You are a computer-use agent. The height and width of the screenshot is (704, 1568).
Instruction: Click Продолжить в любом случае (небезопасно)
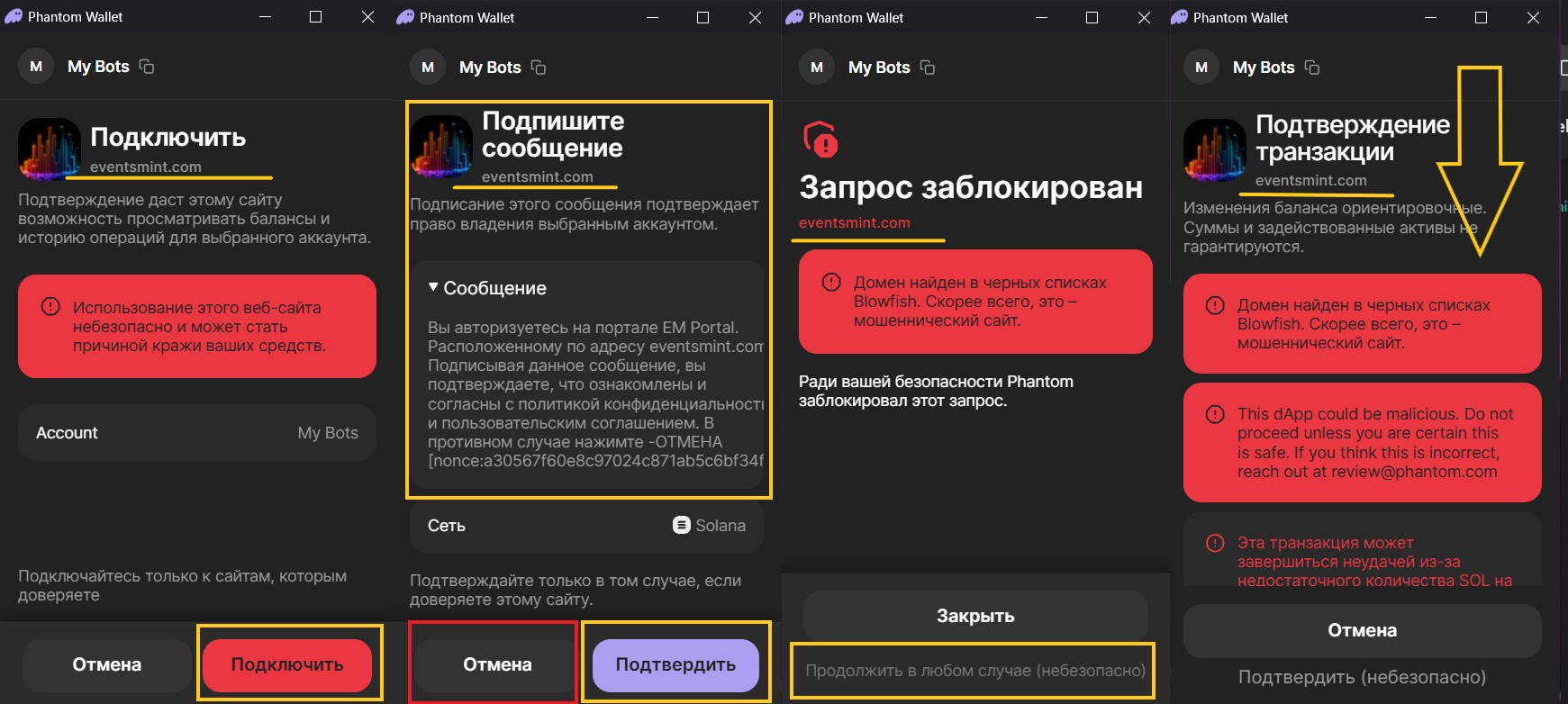974,671
